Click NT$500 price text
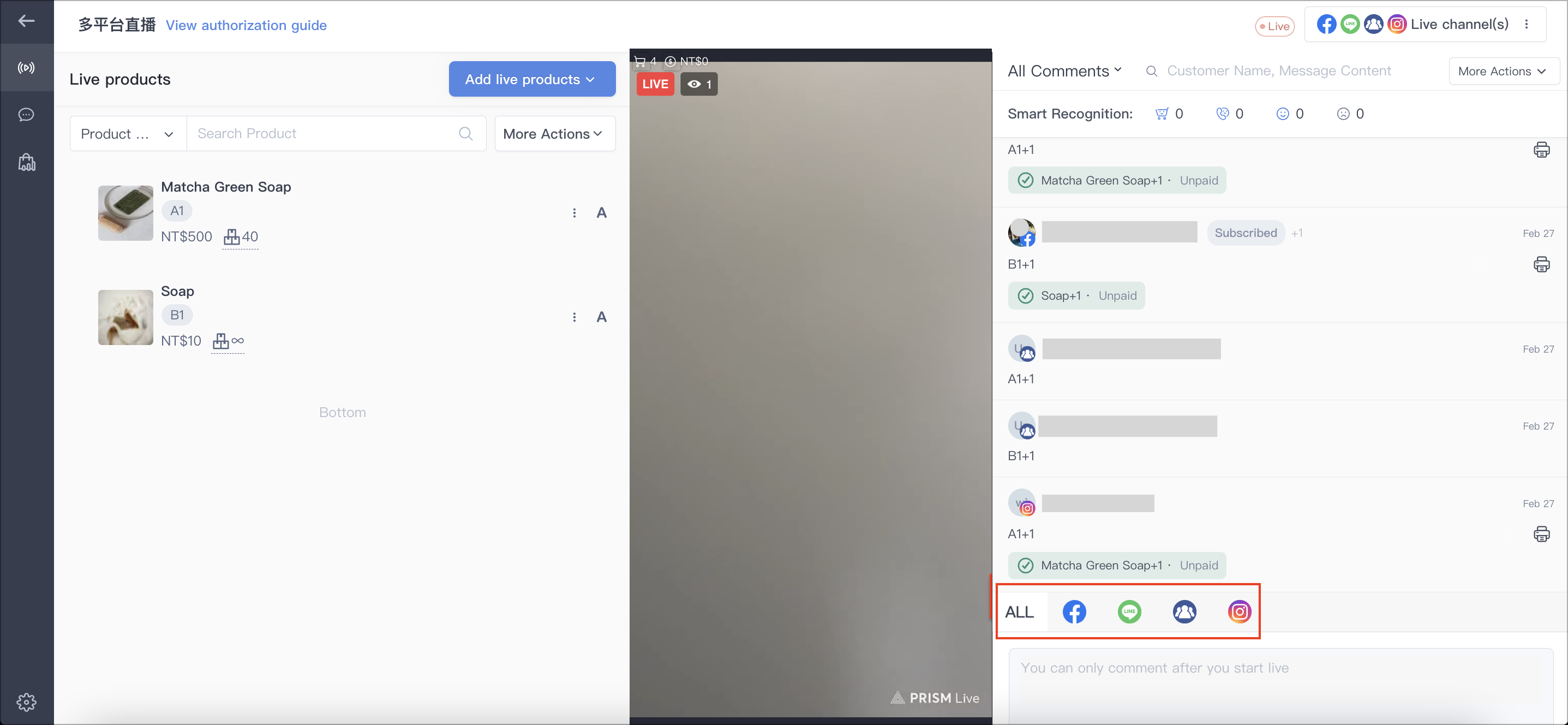Image resolution: width=1568 pixels, height=725 pixels. click(186, 236)
